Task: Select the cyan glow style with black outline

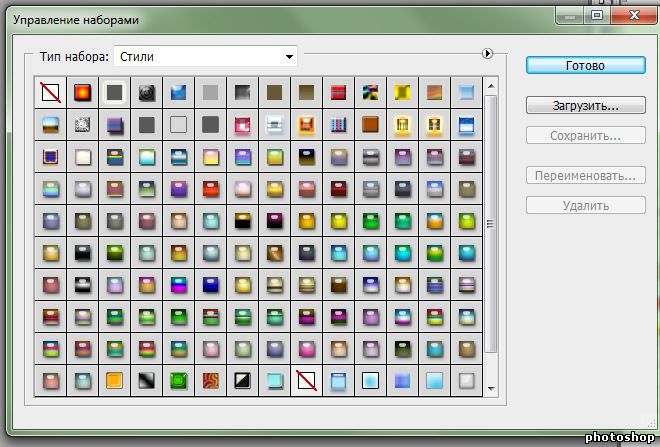Action: pos(370,381)
